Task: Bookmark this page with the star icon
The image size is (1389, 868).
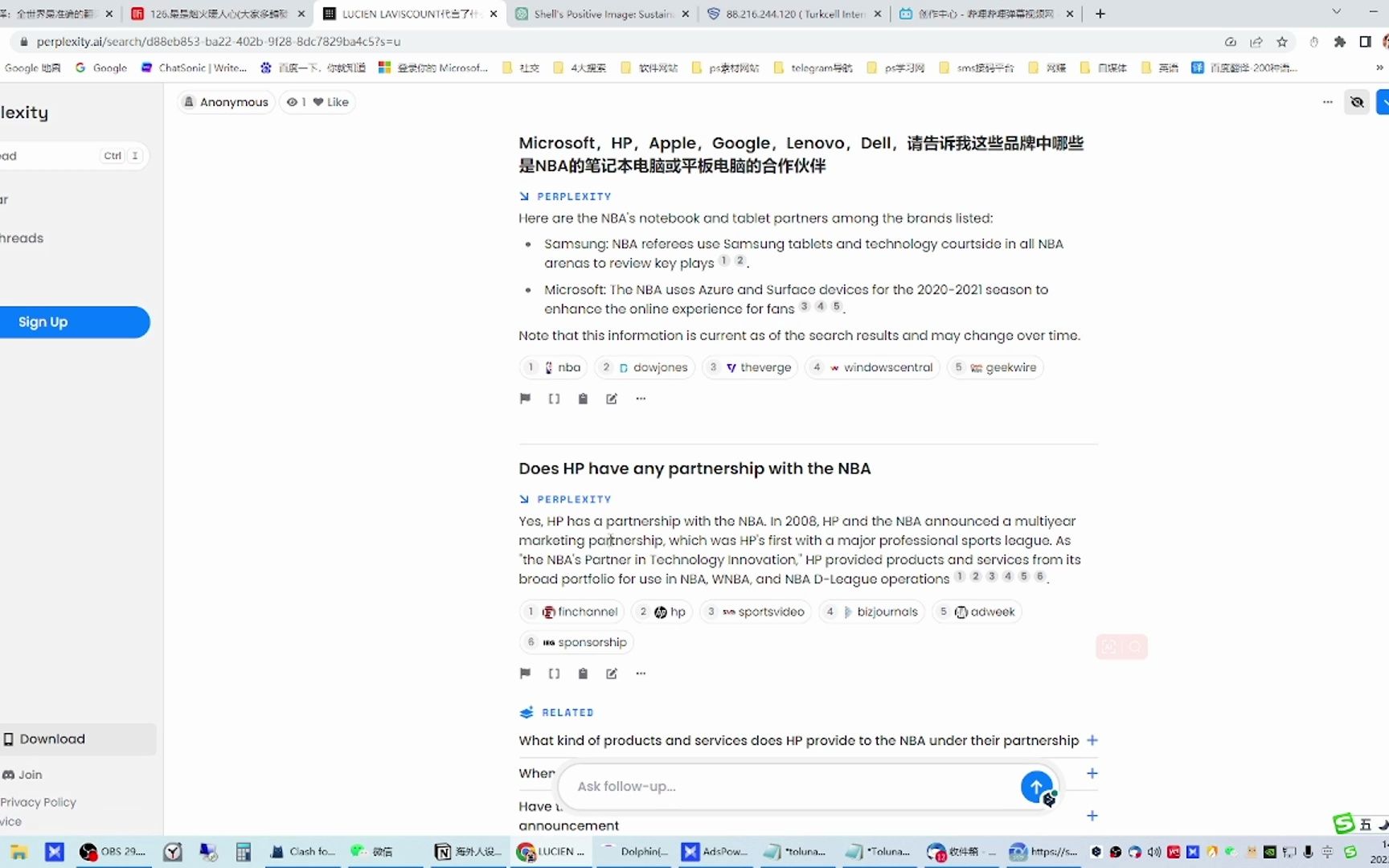Action: [x=1282, y=42]
